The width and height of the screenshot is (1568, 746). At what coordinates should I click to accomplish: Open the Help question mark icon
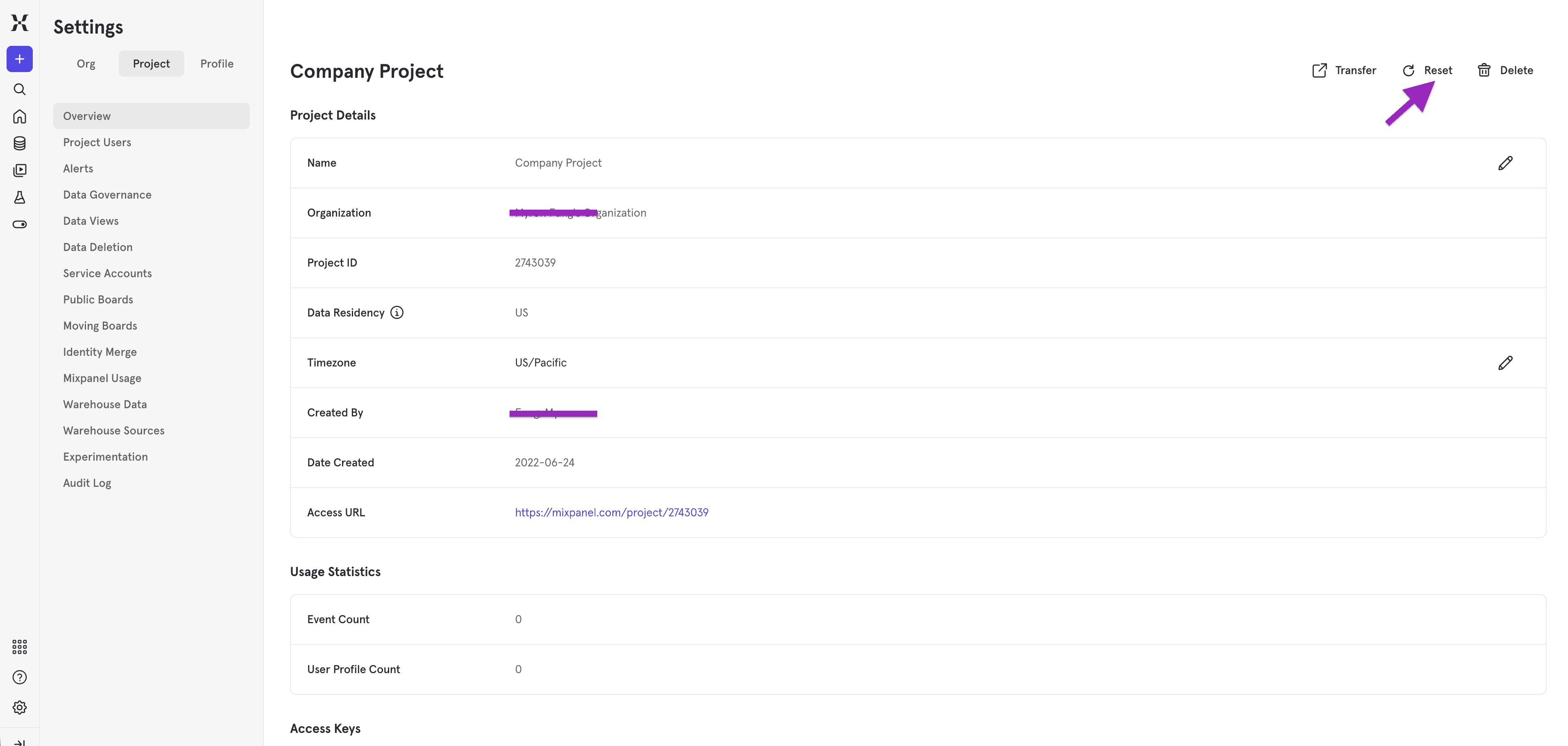(x=20, y=677)
